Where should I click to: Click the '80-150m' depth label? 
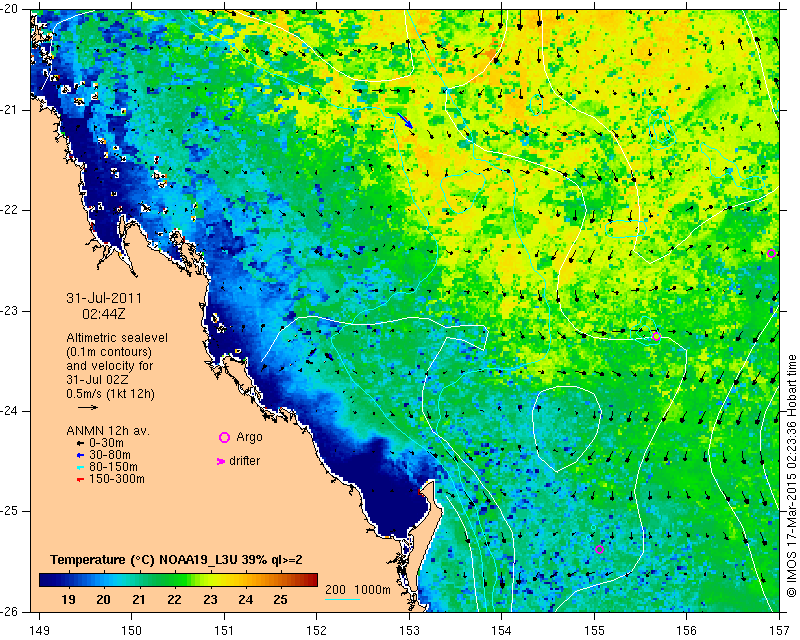[113, 467]
